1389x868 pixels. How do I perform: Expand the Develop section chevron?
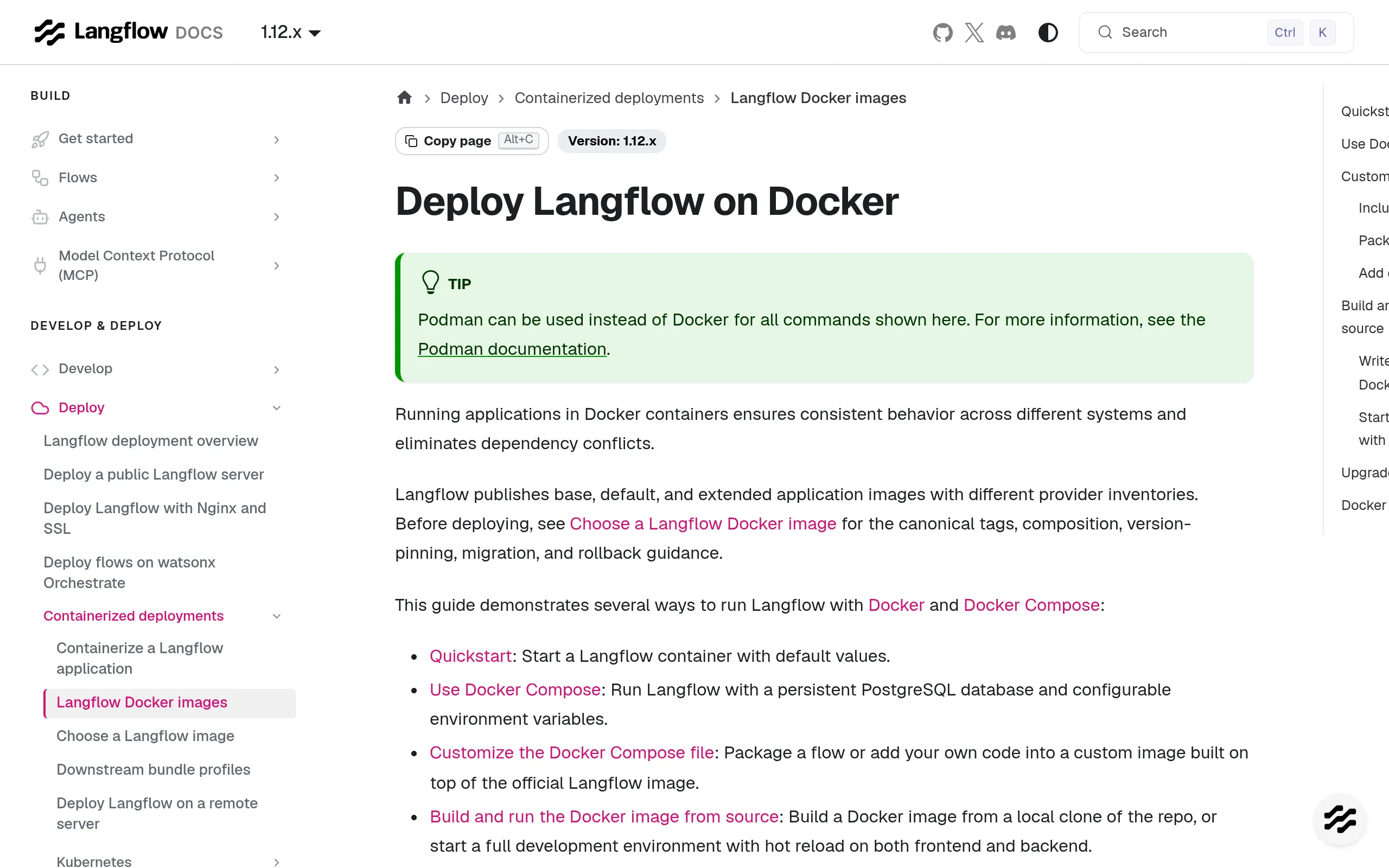click(277, 369)
